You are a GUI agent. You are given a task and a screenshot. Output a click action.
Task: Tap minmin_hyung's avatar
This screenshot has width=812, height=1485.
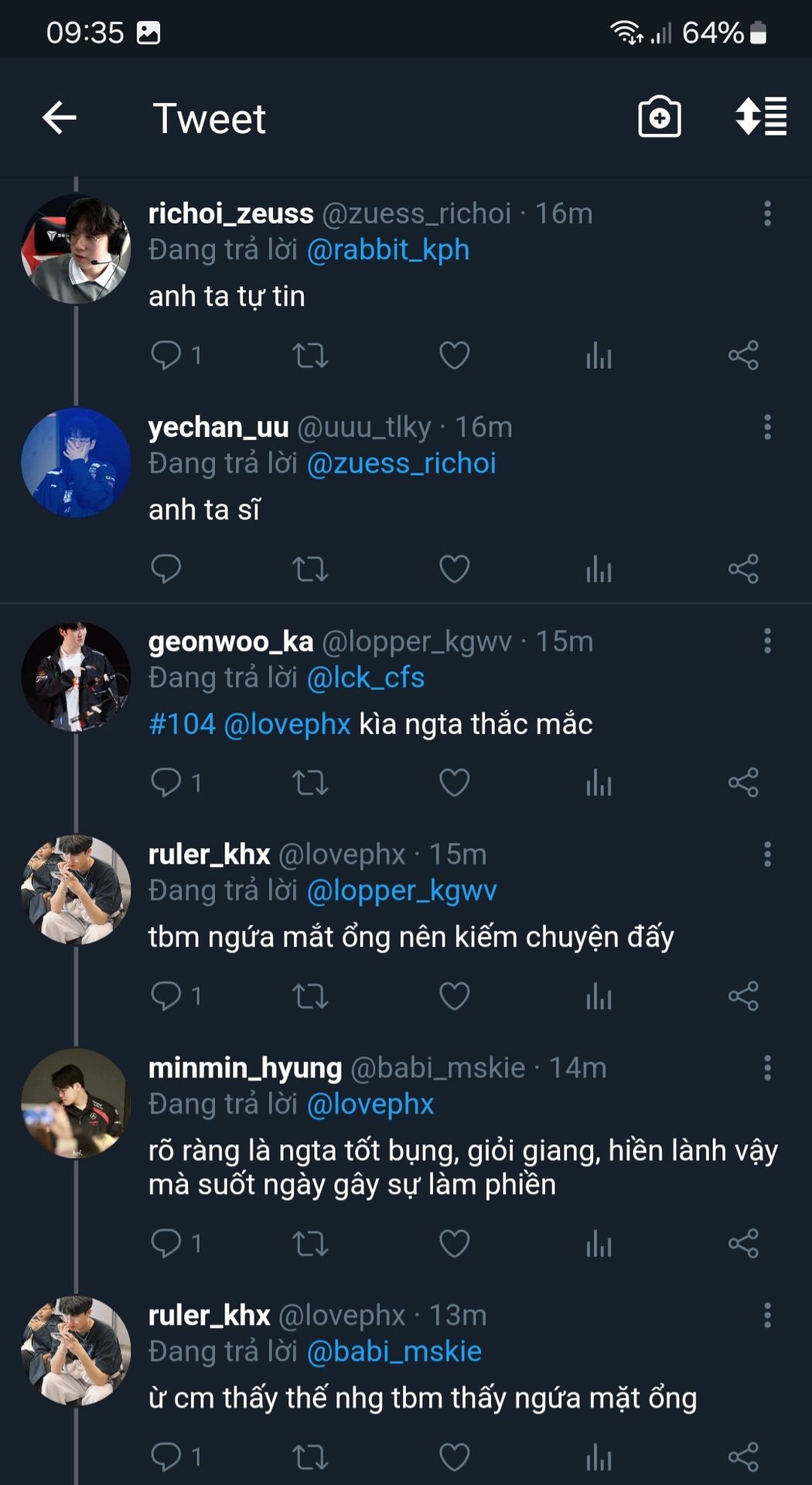point(76,1103)
